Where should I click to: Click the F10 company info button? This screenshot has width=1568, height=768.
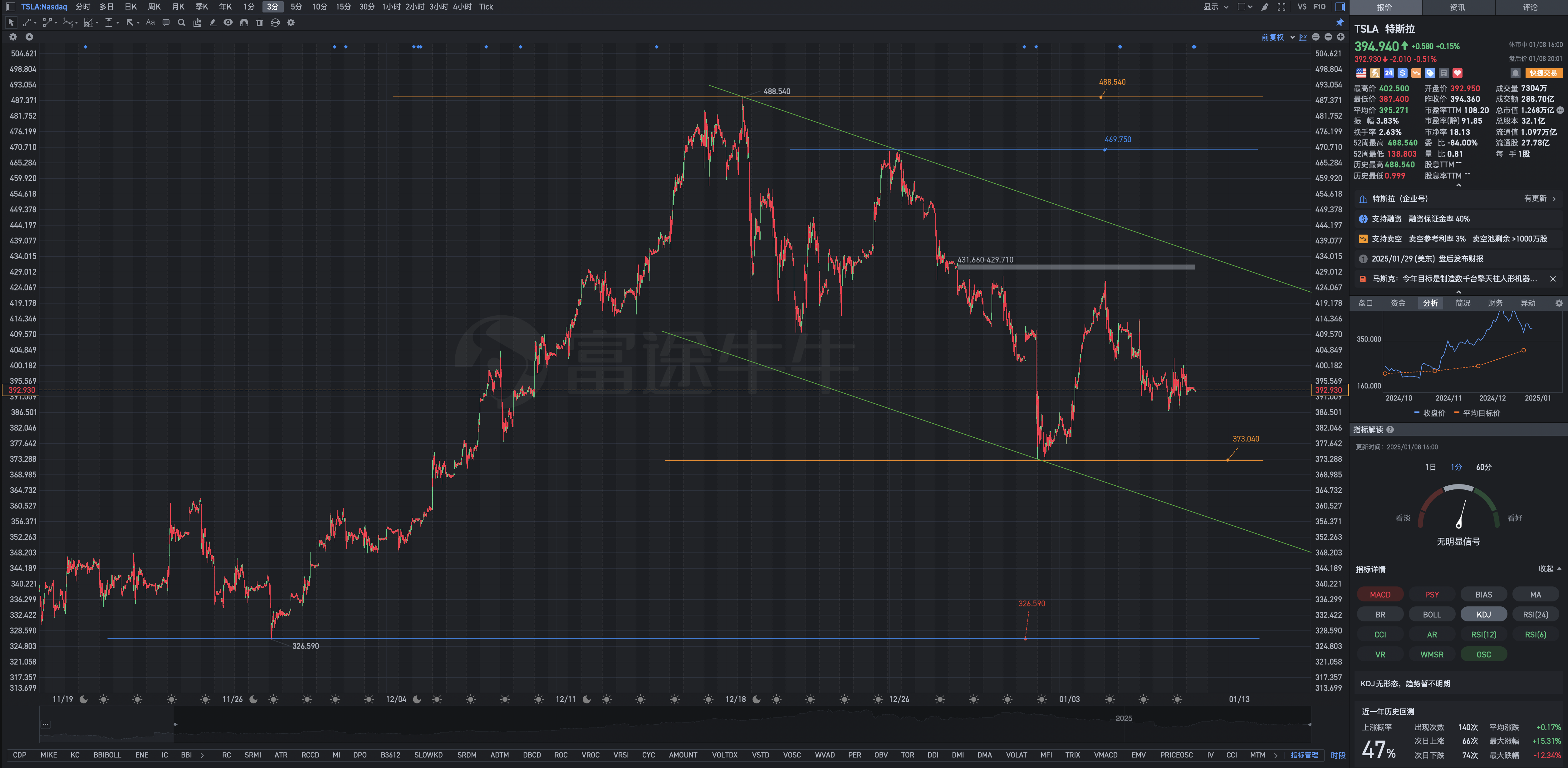pyautogui.click(x=1319, y=7)
